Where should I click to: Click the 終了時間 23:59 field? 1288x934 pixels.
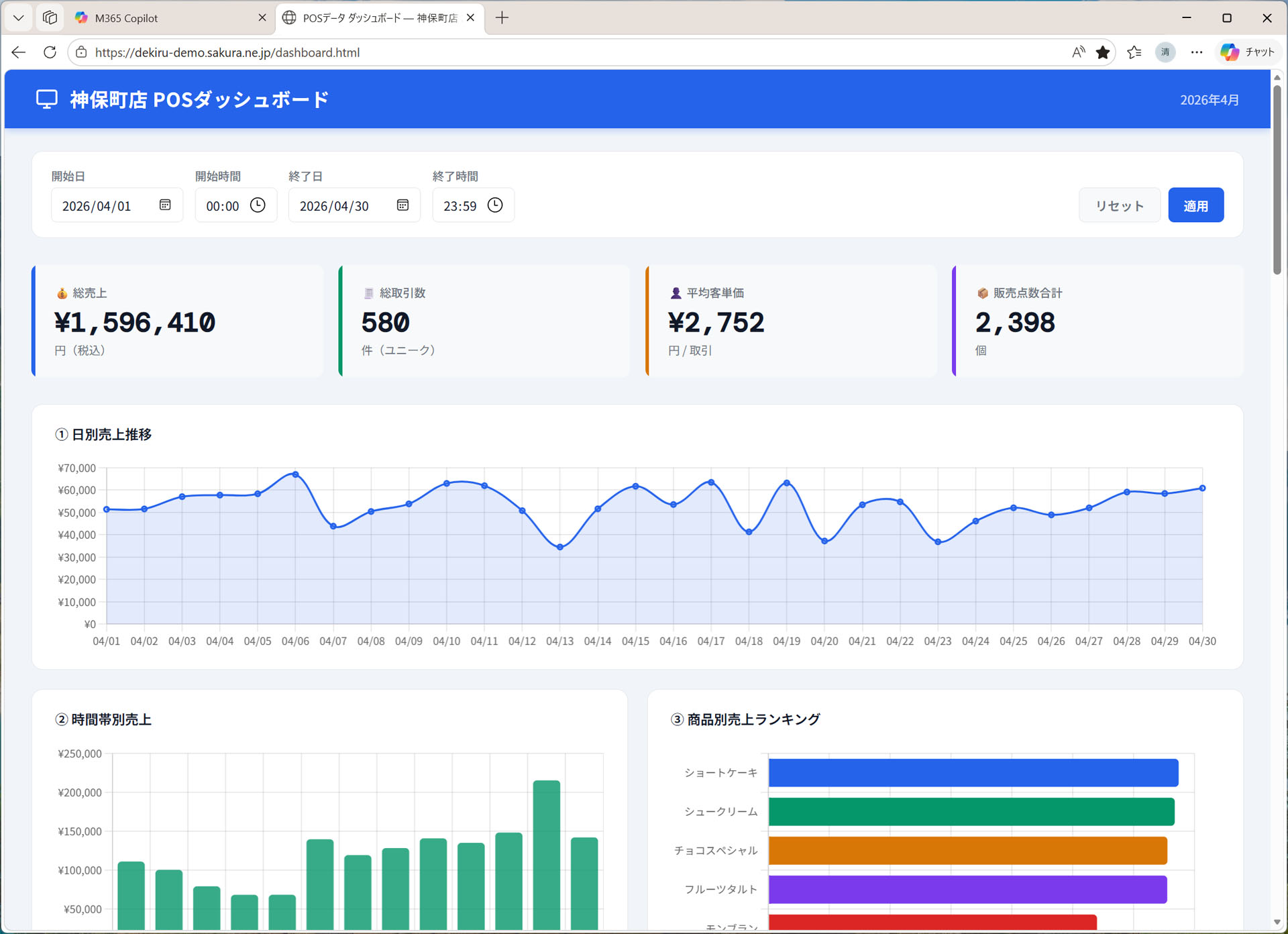473,205
